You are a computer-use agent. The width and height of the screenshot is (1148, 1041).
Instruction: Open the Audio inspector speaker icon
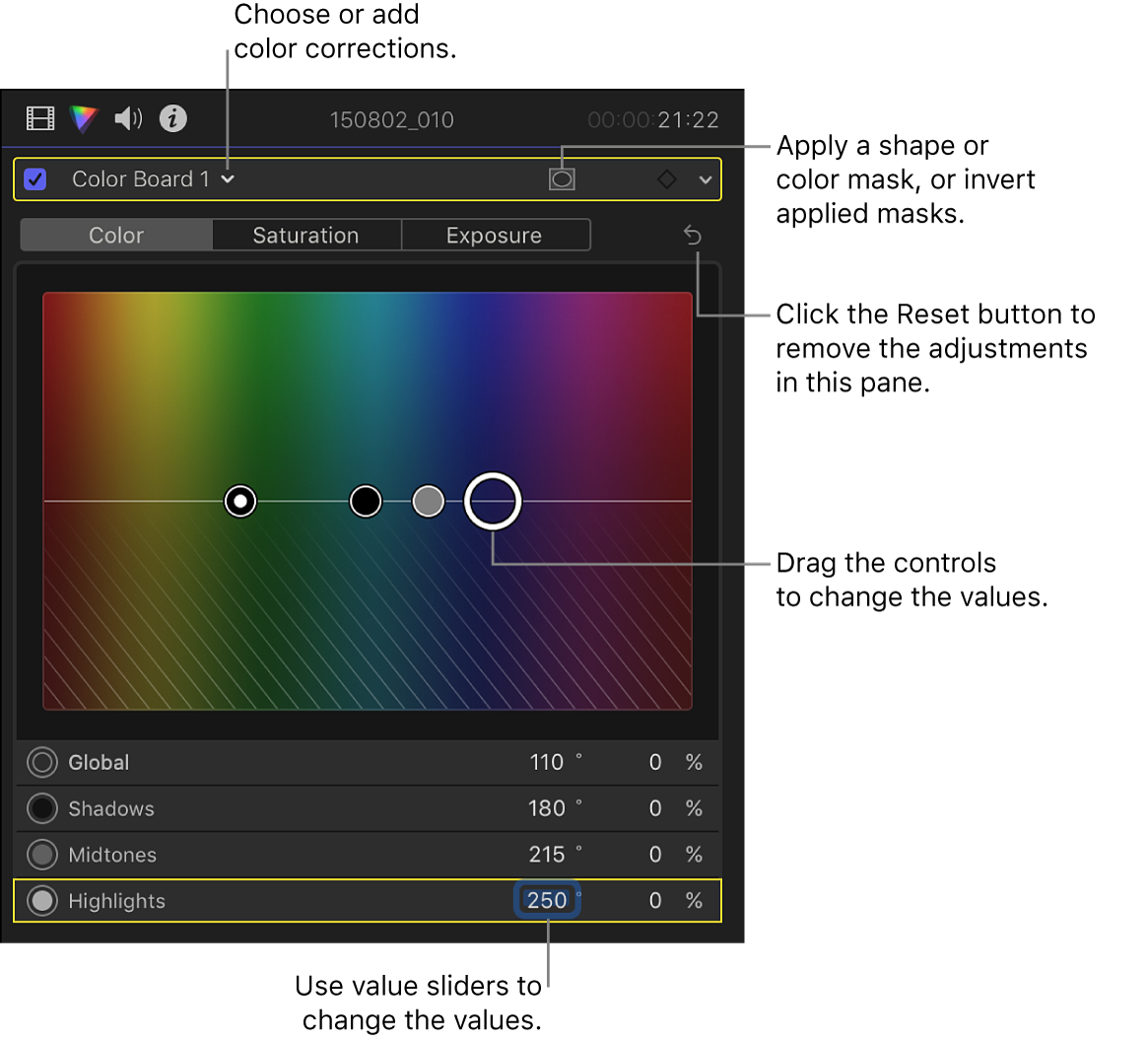click(126, 118)
